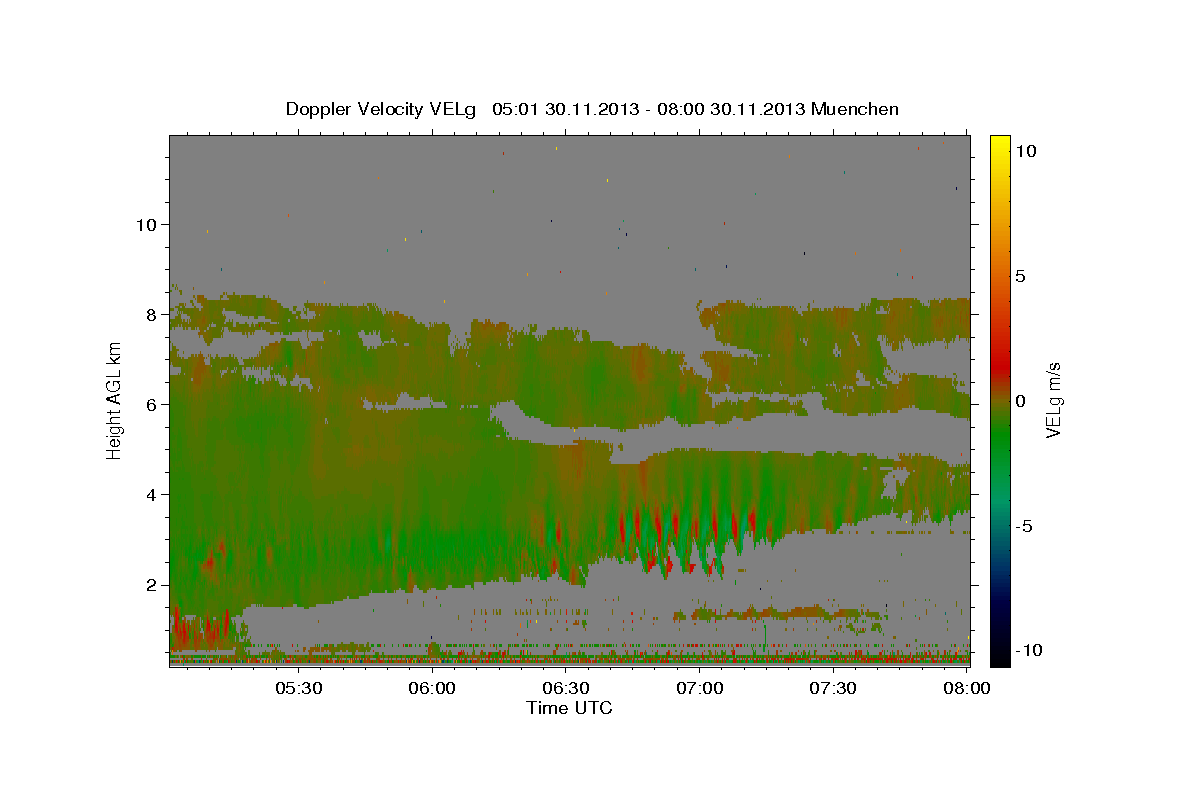Viewport: 1200px width, 800px height.
Task: Click the '06:00' time axis label
Action: [x=432, y=689]
